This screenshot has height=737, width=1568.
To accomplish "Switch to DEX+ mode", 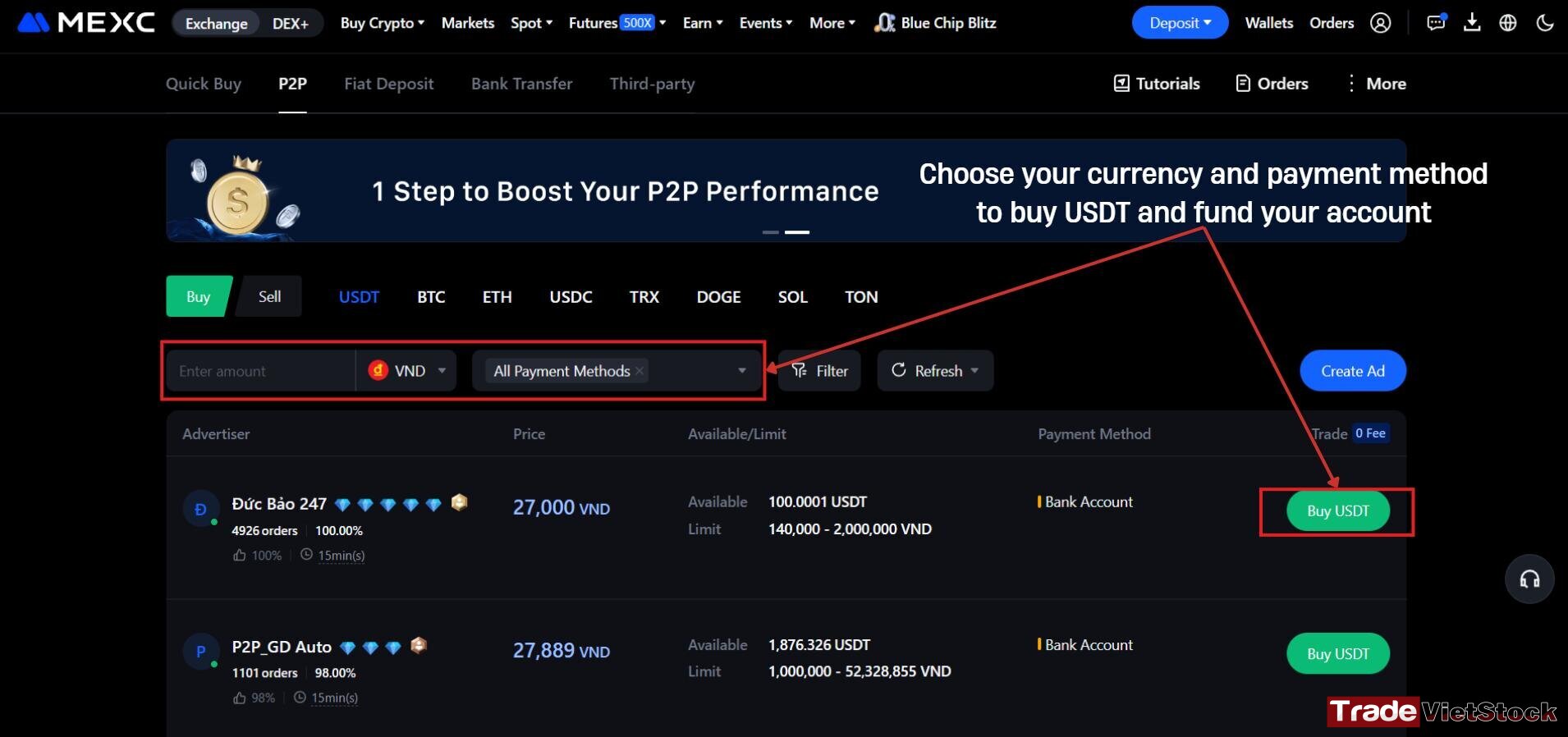I will [291, 23].
